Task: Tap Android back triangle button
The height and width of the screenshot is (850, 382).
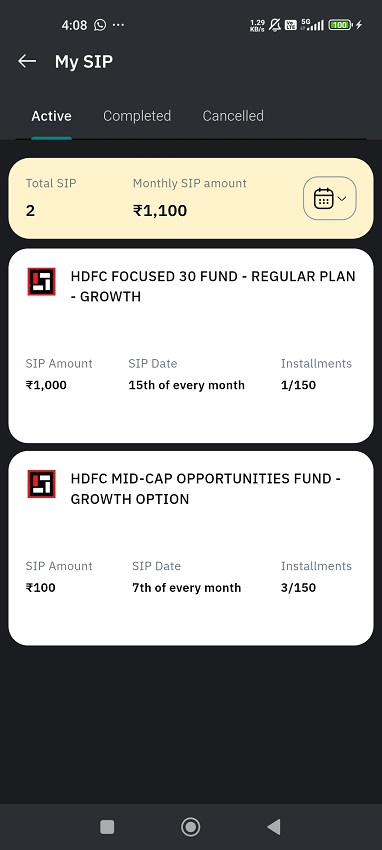Action: 274,827
